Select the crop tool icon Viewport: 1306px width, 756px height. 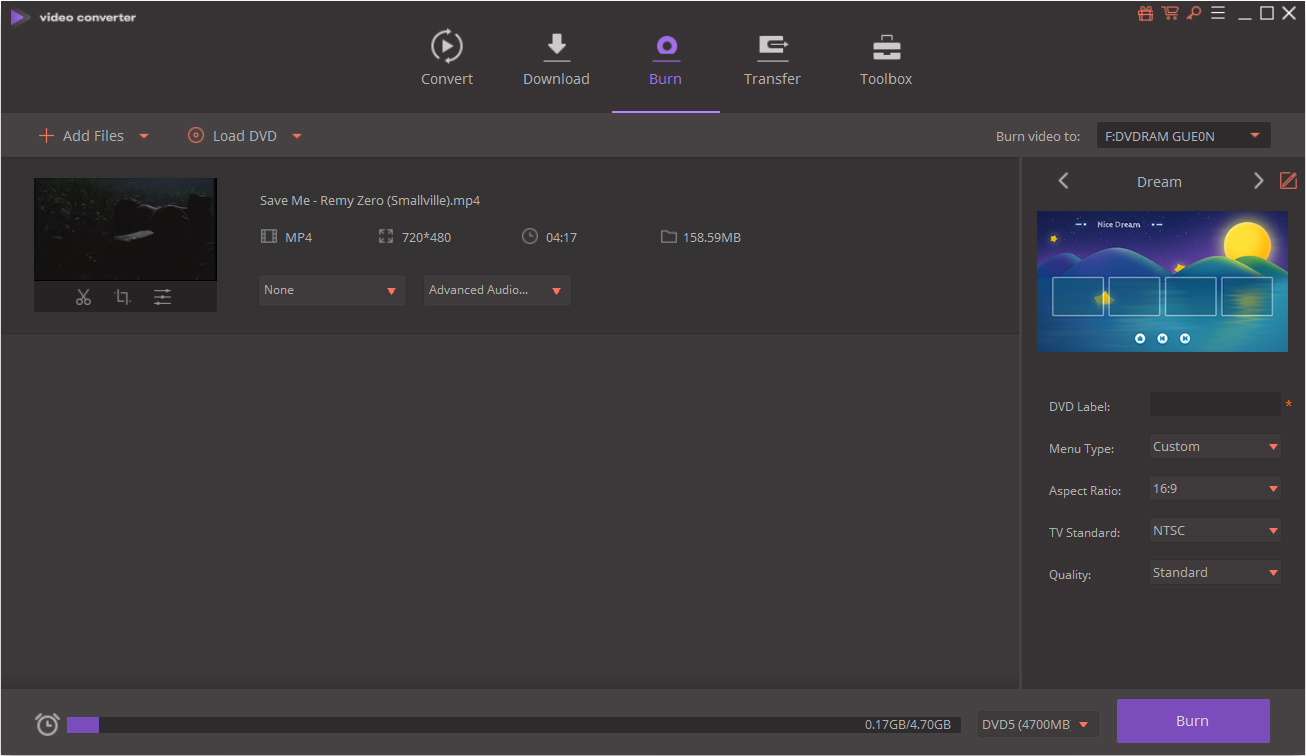122,297
